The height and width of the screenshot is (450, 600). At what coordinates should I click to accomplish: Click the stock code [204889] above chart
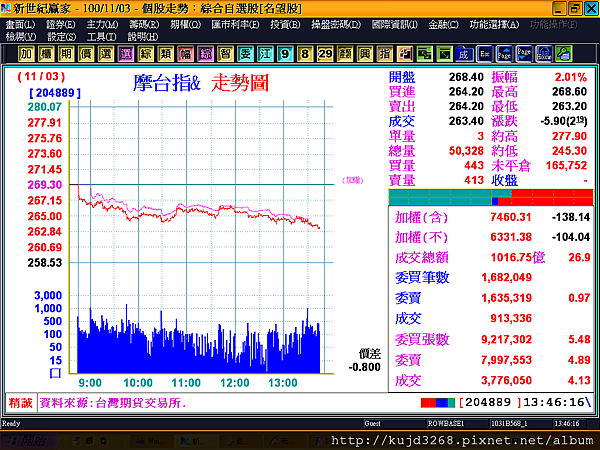pyautogui.click(x=55, y=93)
